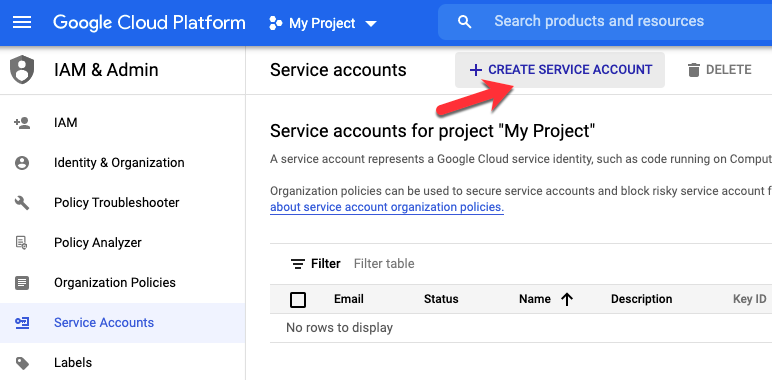Click the 'No rows to display' text
This screenshot has width=772, height=380.
pyautogui.click(x=339, y=328)
